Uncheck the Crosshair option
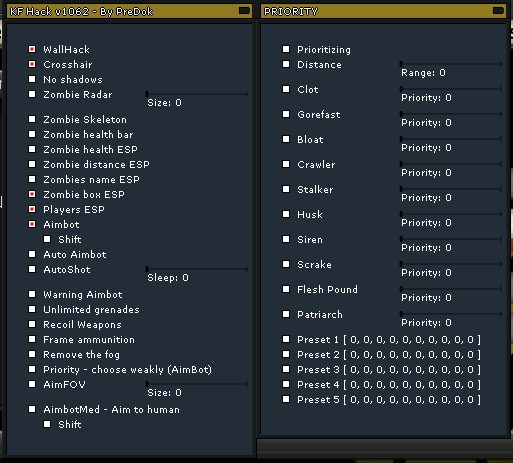The height and width of the screenshot is (463, 513). point(32,64)
